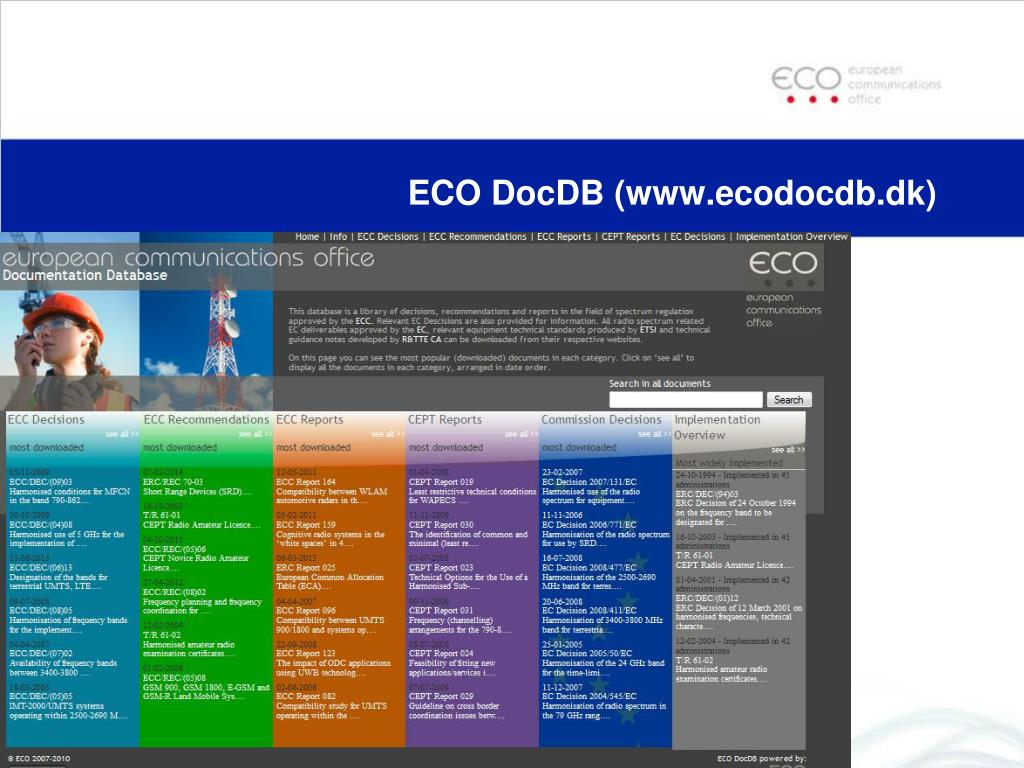The height and width of the screenshot is (768, 1024).
Task: Click the CEPT Reports column heading
Action: 445,420
